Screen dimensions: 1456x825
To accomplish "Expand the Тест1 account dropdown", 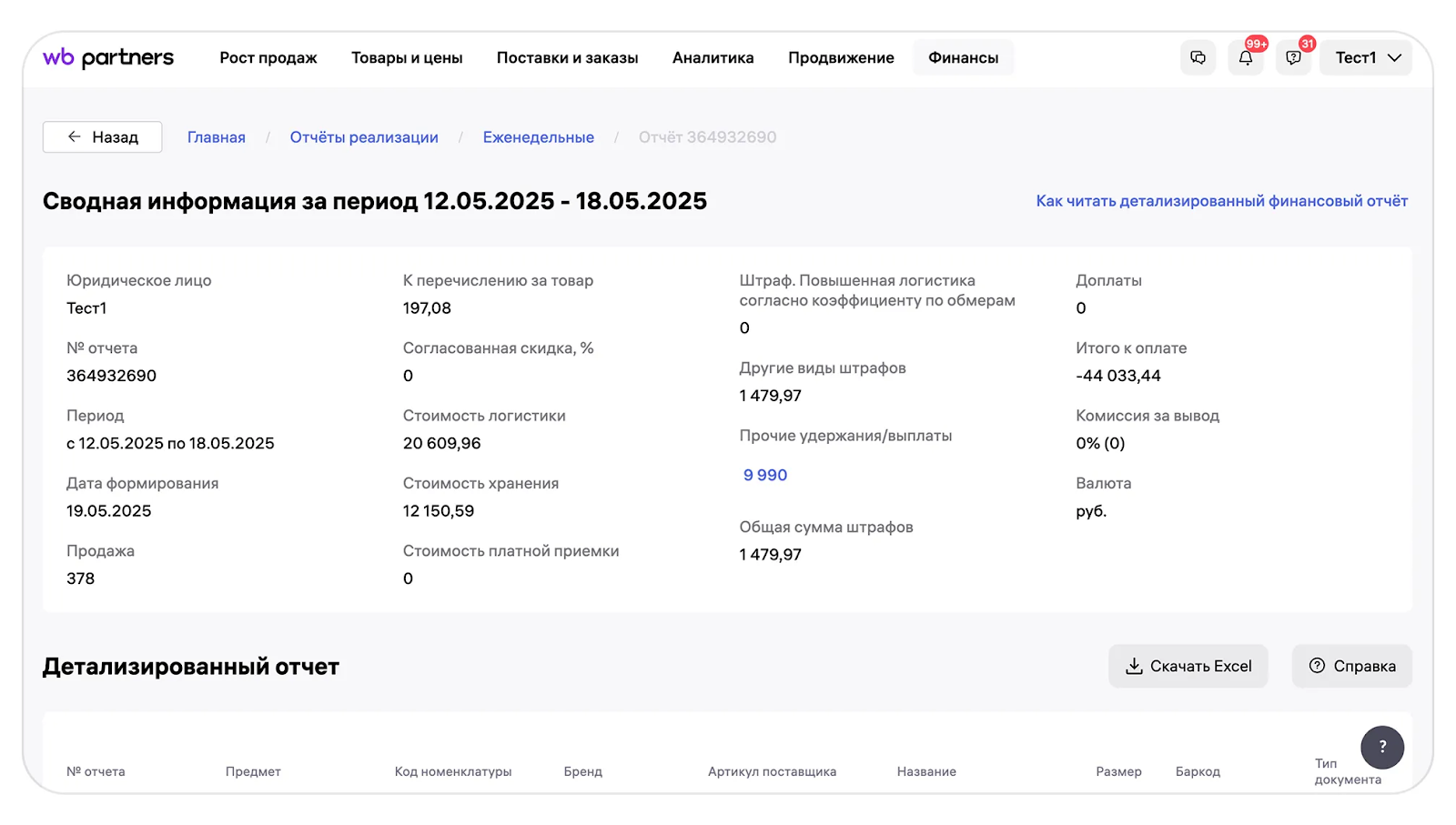I will click(1366, 57).
